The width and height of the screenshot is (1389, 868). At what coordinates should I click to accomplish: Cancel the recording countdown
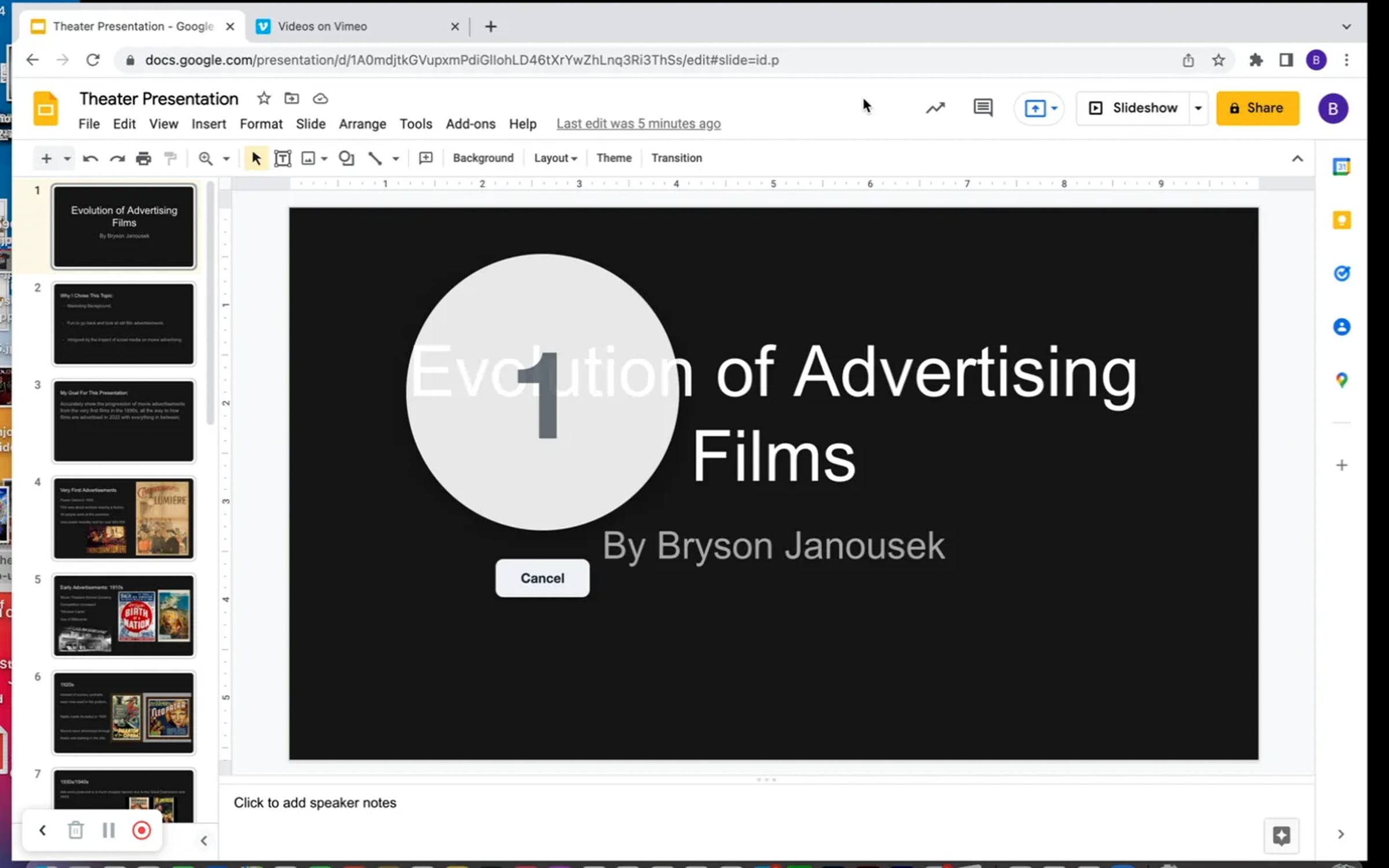pos(542,578)
